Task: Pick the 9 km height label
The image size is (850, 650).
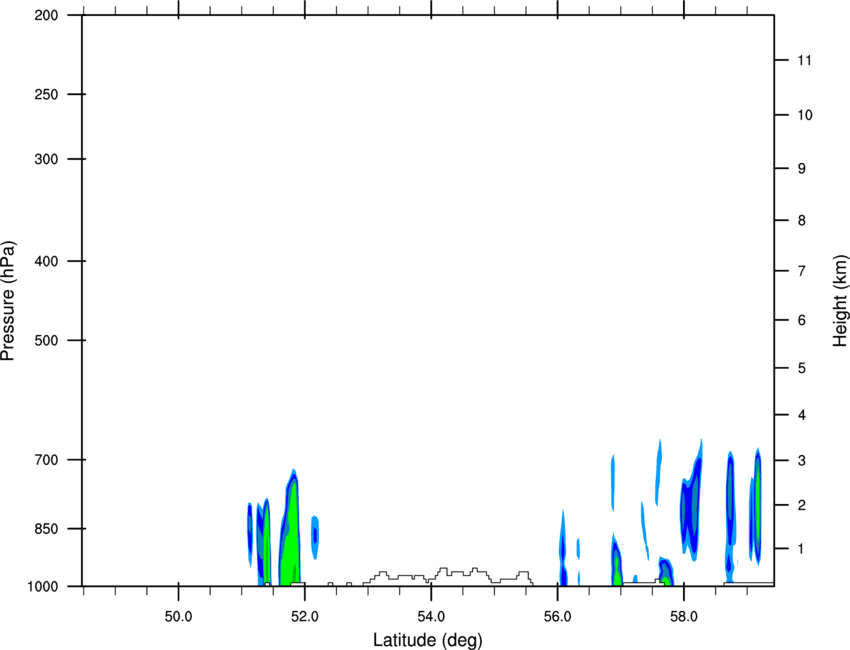Action: (x=802, y=169)
